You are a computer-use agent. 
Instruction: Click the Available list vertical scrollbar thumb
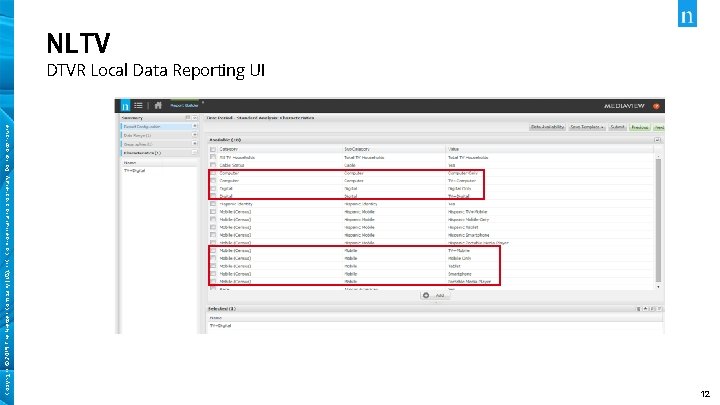[x=658, y=220]
